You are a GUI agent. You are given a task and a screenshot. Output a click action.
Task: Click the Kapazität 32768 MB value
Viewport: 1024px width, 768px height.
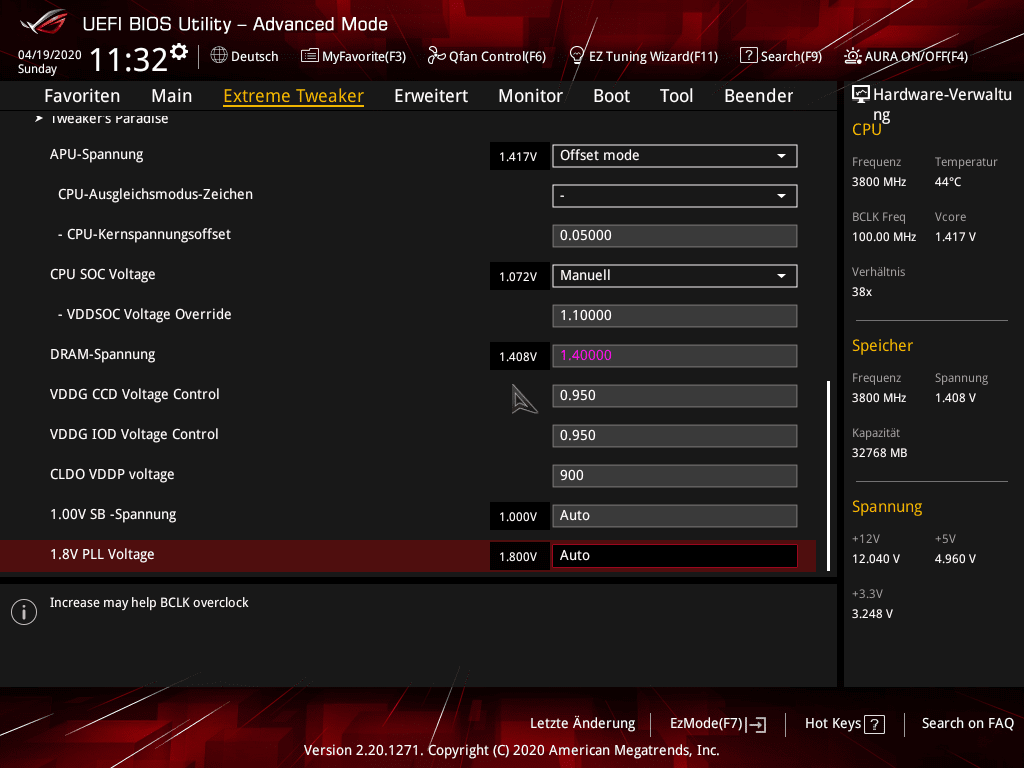click(x=879, y=453)
